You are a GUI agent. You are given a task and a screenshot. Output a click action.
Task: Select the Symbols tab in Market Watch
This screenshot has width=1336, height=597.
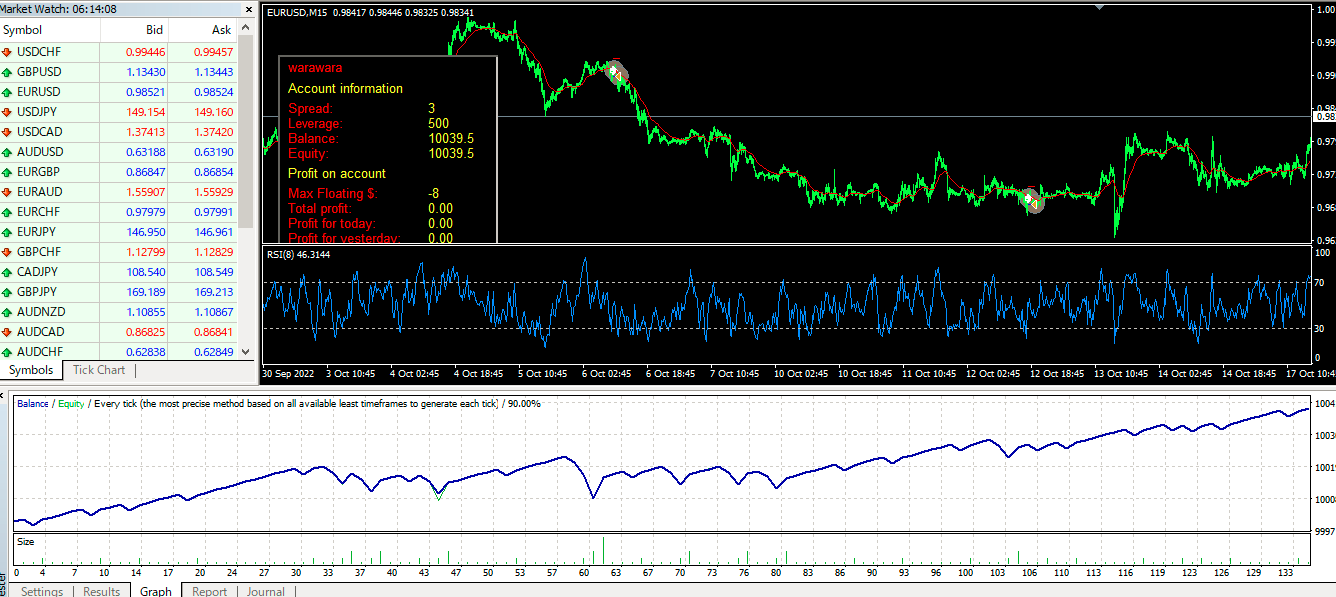tap(30, 370)
